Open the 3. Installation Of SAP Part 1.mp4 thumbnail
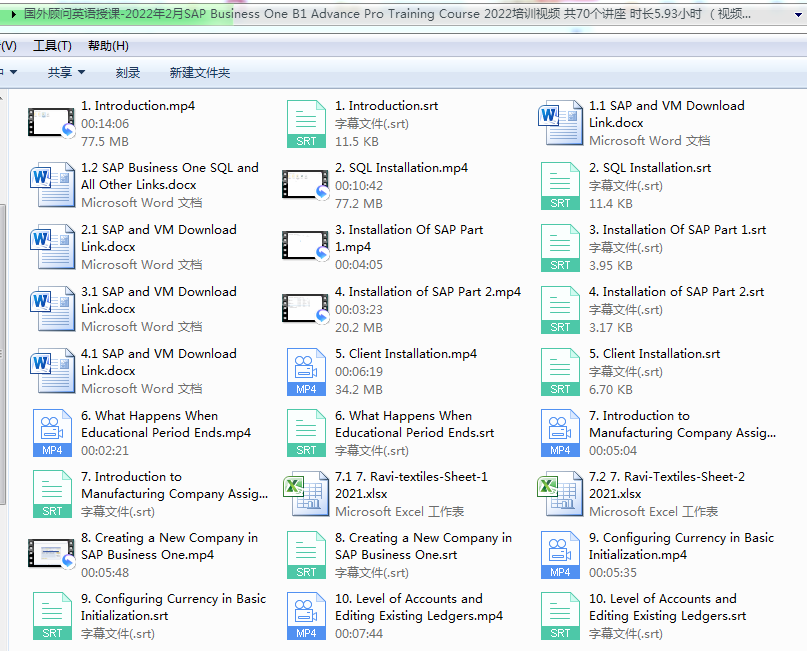The image size is (807, 651). [306, 246]
